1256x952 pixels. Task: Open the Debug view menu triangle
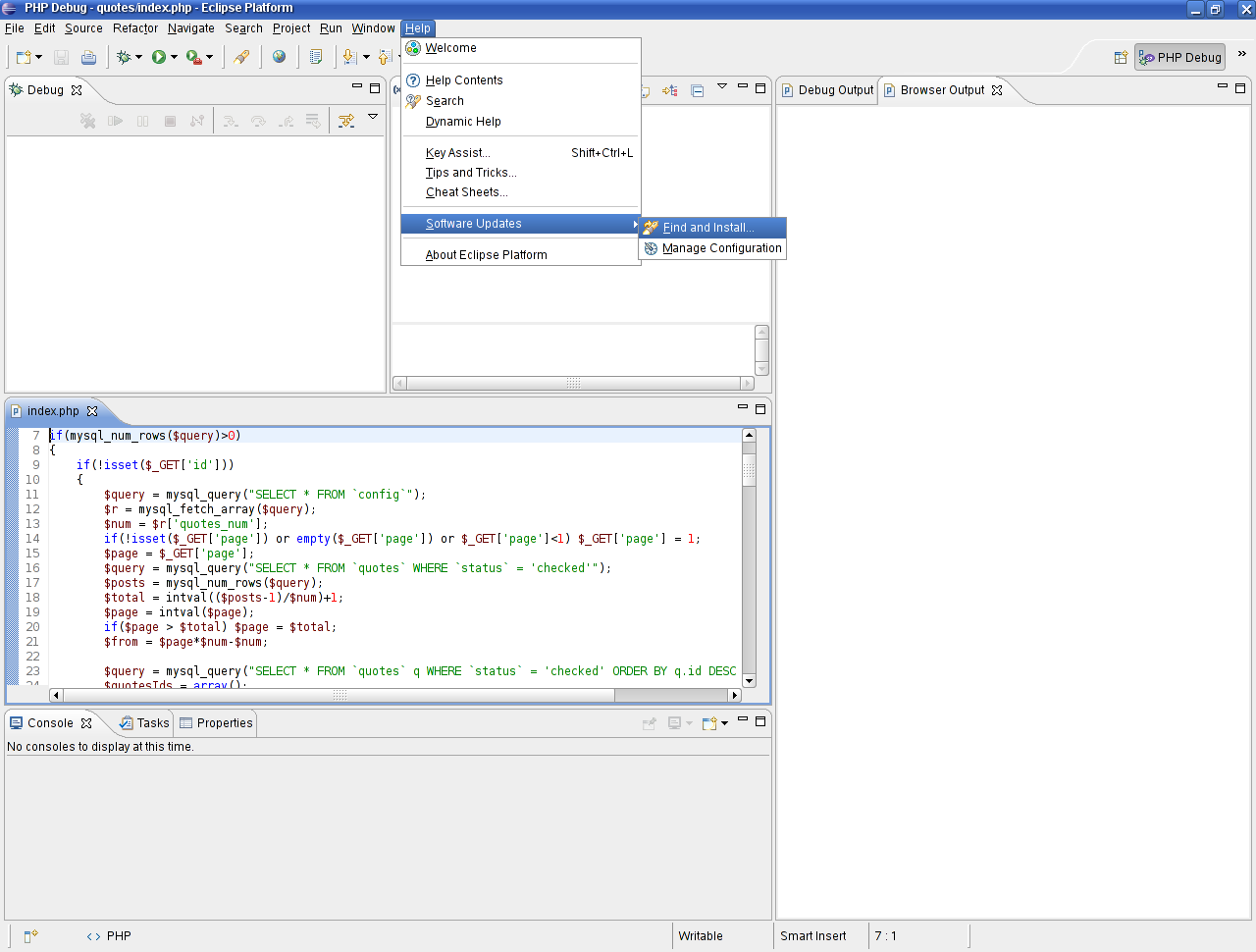[x=373, y=117]
